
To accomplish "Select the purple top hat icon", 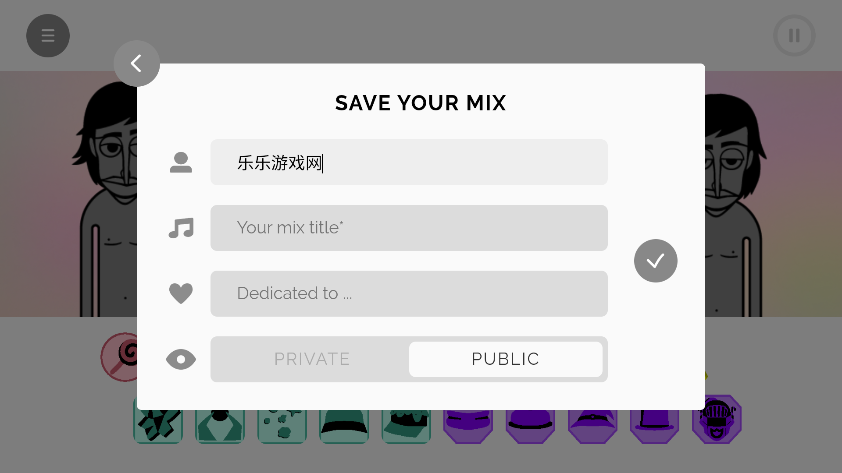I will pos(655,424).
